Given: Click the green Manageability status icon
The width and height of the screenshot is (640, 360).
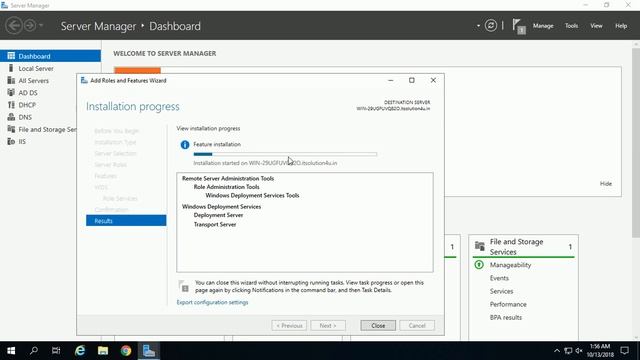Looking at the screenshot, I should click(479, 265).
